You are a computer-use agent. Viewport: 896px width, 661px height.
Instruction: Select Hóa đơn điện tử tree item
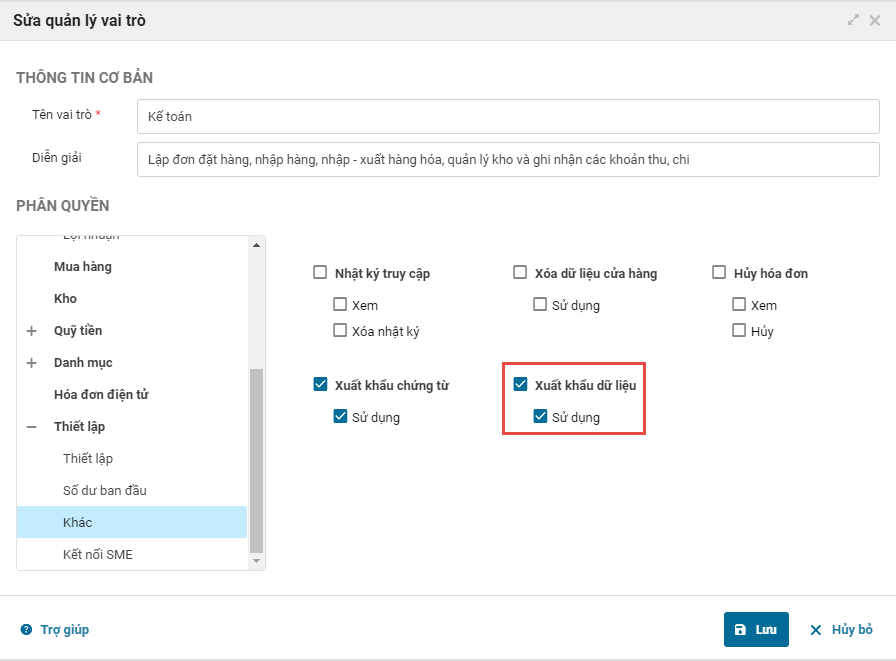click(x=101, y=395)
